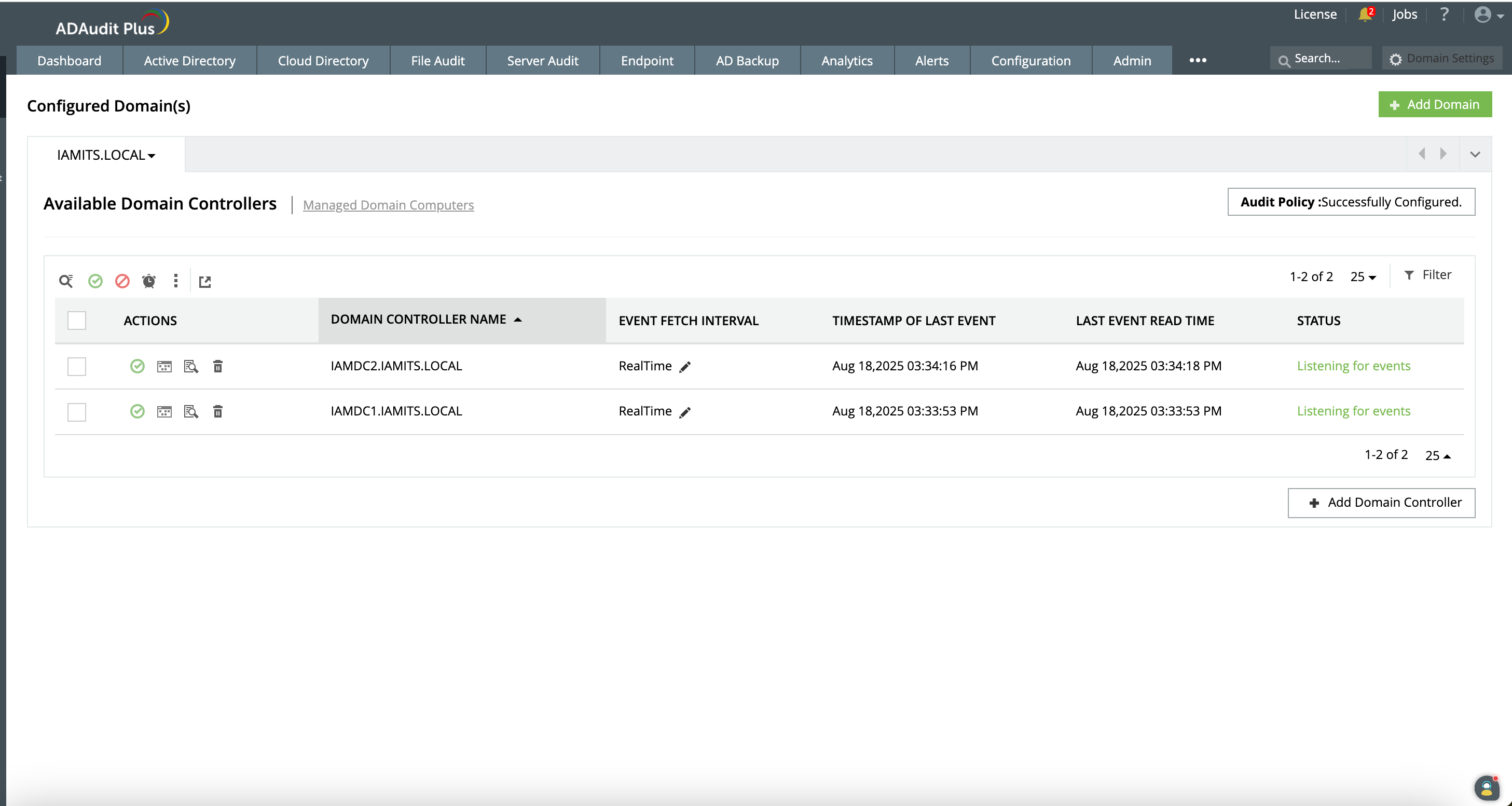1512x806 pixels.
Task: Open the top 25 rows-per-page dropdown
Action: tap(1363, 277)
